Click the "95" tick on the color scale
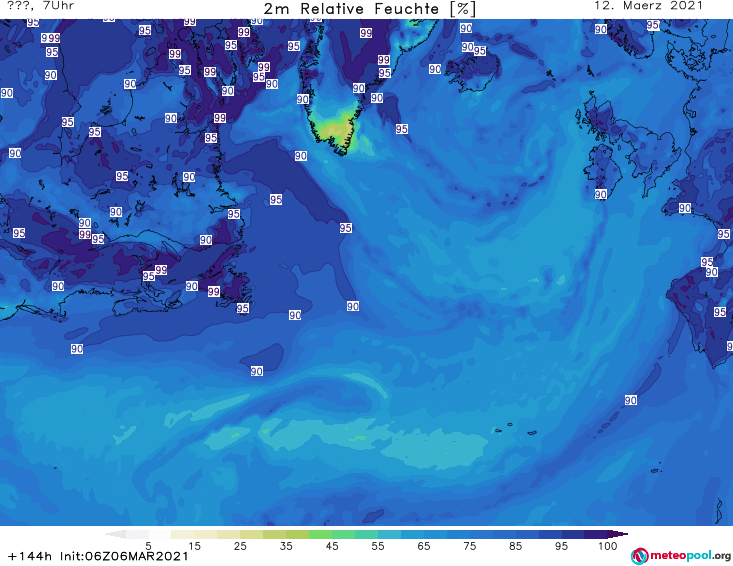The image size is (733, 566). 561,546
